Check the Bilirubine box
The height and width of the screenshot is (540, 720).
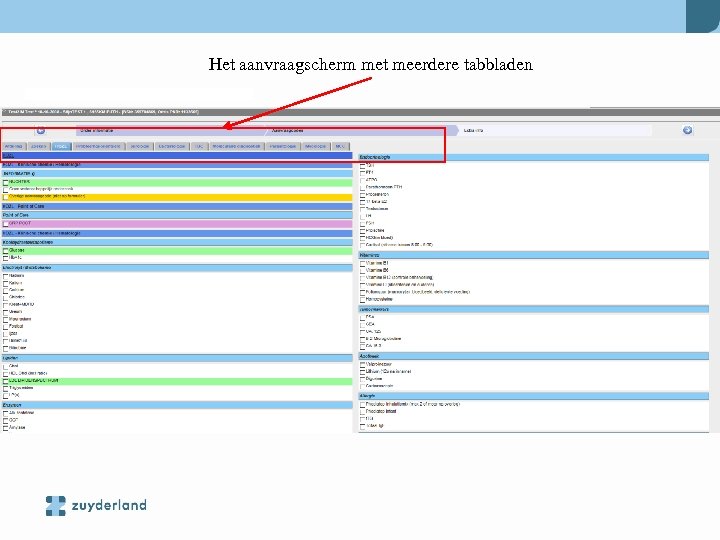tap(6, 348)
